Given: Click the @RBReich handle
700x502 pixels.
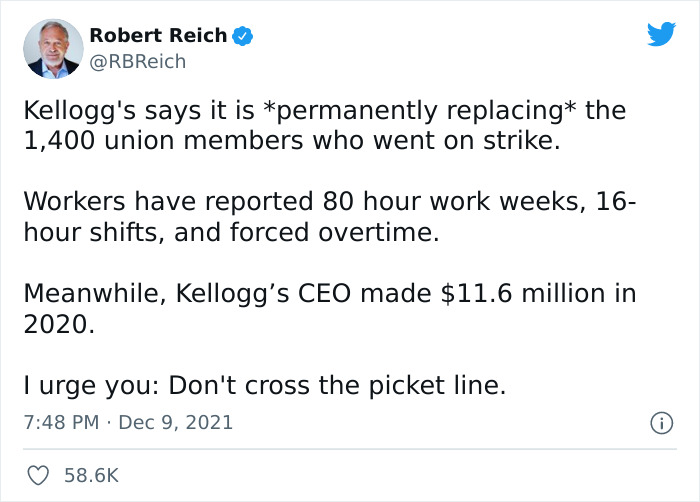Looking at the screenshot, I should click(137, 61).
